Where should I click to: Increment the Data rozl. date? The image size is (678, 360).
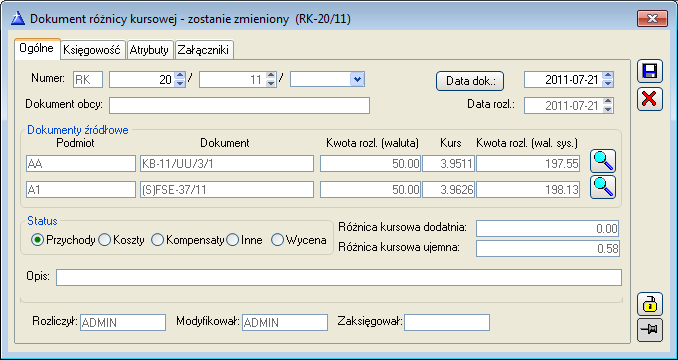click(608, 102)
